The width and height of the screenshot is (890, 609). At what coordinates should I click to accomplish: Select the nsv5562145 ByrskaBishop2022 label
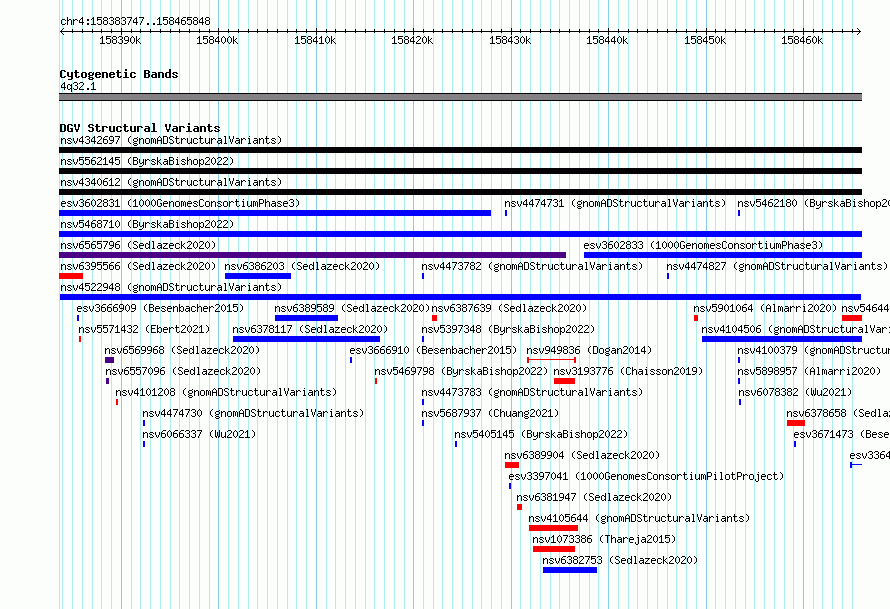click(147, 161)
